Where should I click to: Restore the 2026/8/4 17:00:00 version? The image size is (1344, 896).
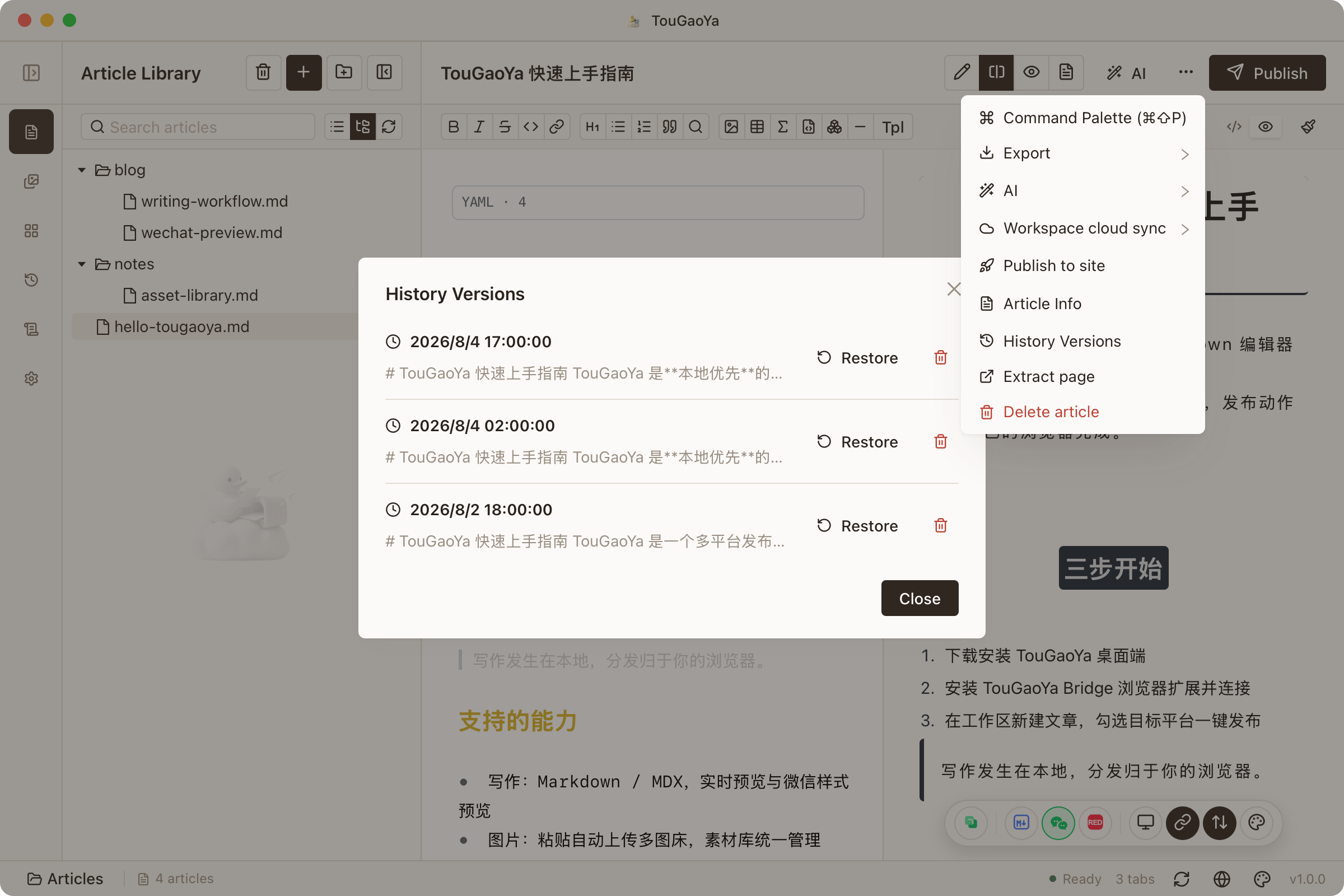(x=857, y=358)
